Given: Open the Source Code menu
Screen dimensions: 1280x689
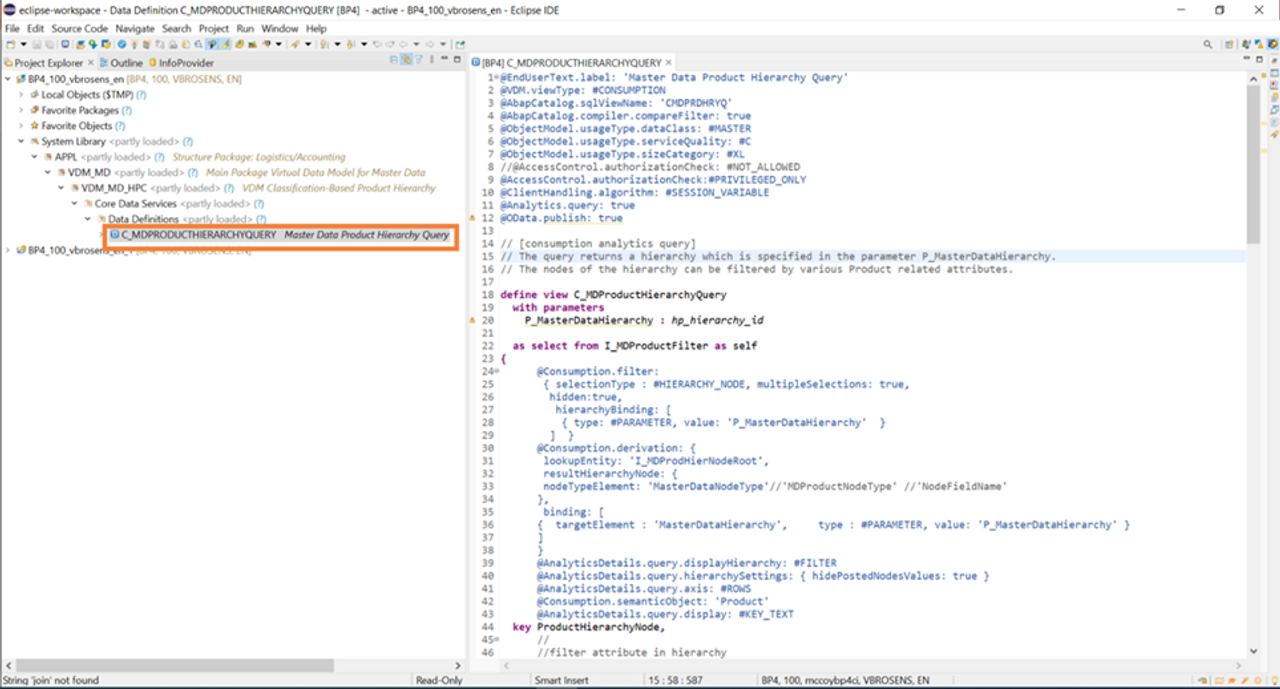Looking at the screenshot, I should [80, 29].
